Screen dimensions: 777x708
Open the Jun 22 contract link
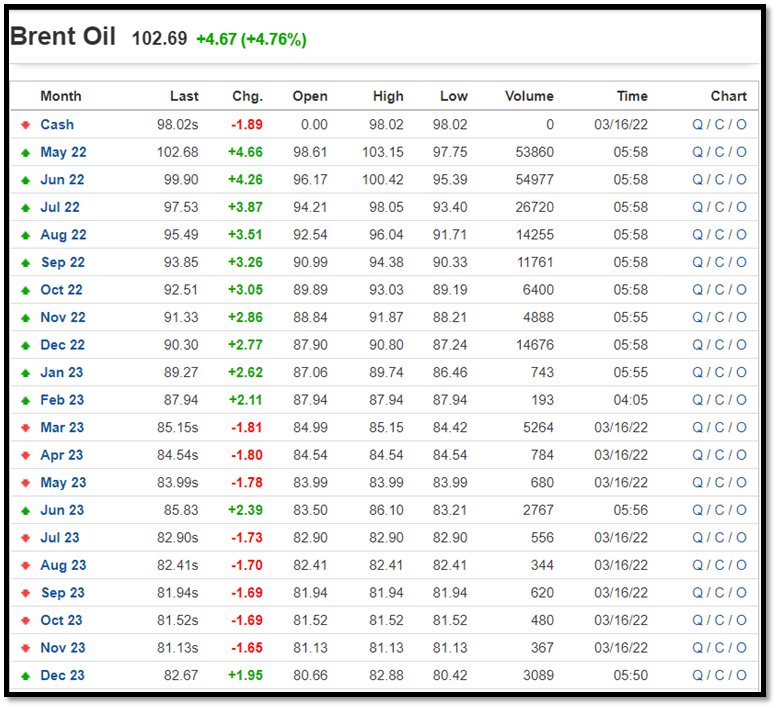coord(62,179)
